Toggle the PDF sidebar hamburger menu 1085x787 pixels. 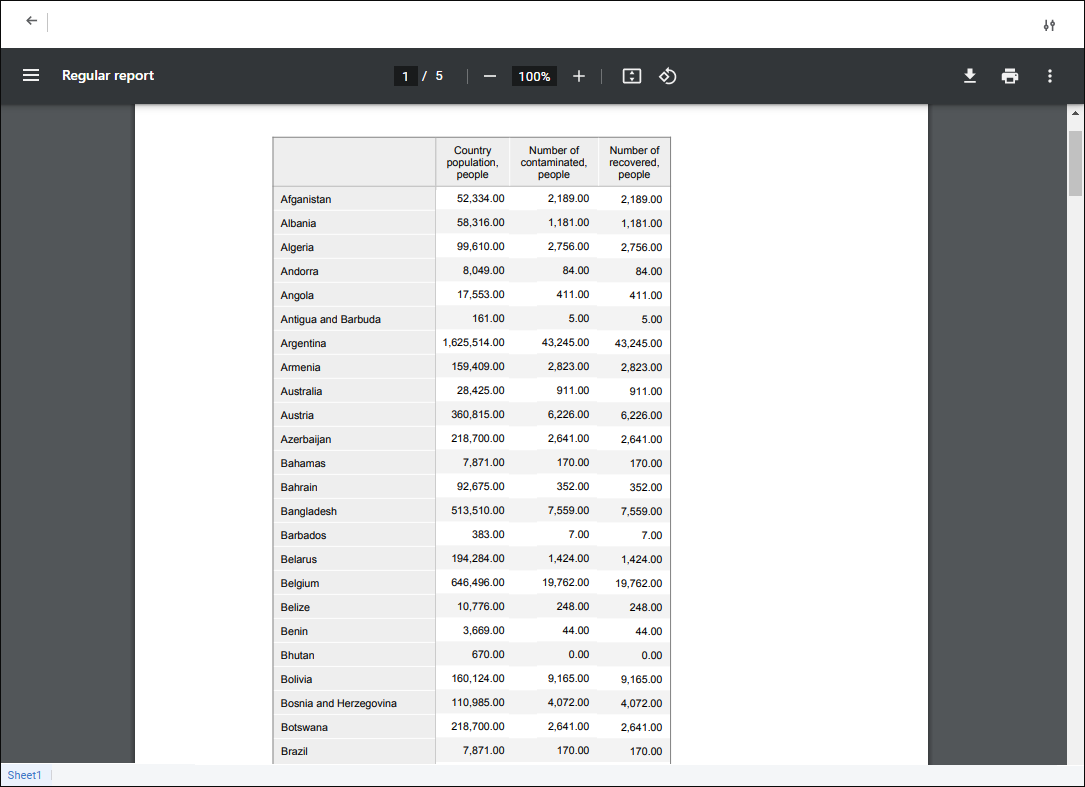[31, 76]
